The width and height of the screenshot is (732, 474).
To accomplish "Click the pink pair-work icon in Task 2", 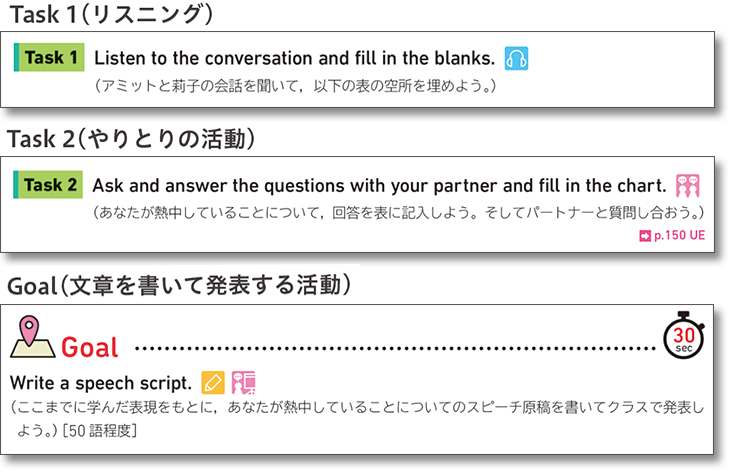I will [687, 185].
